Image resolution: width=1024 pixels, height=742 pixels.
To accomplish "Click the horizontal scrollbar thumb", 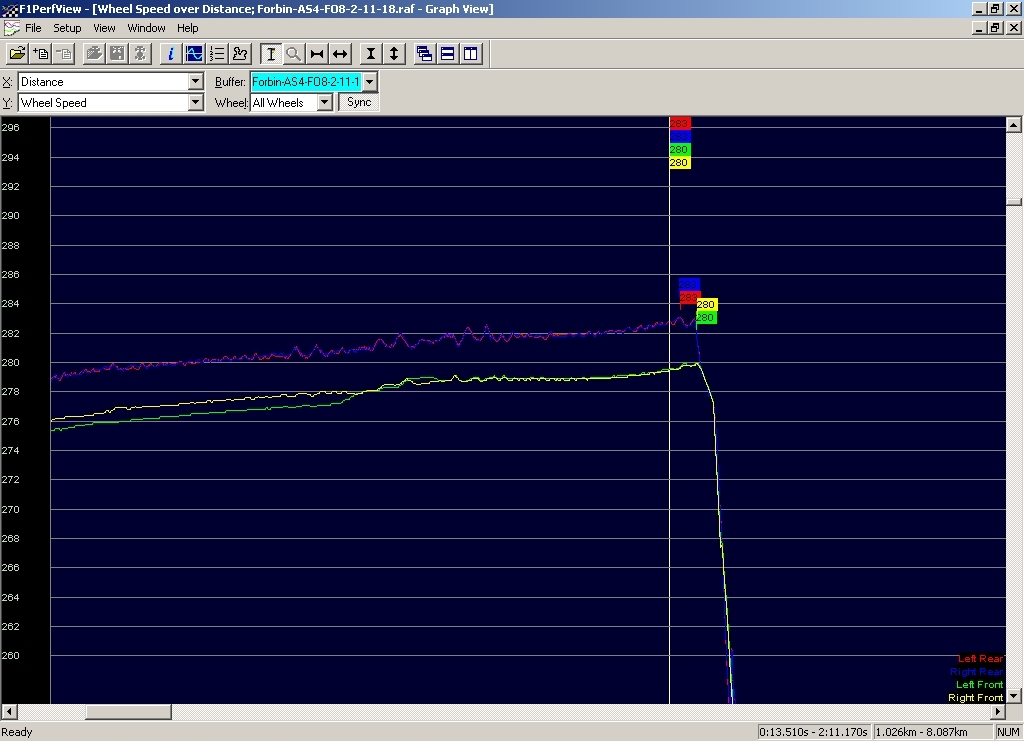I will click(128, 712).
